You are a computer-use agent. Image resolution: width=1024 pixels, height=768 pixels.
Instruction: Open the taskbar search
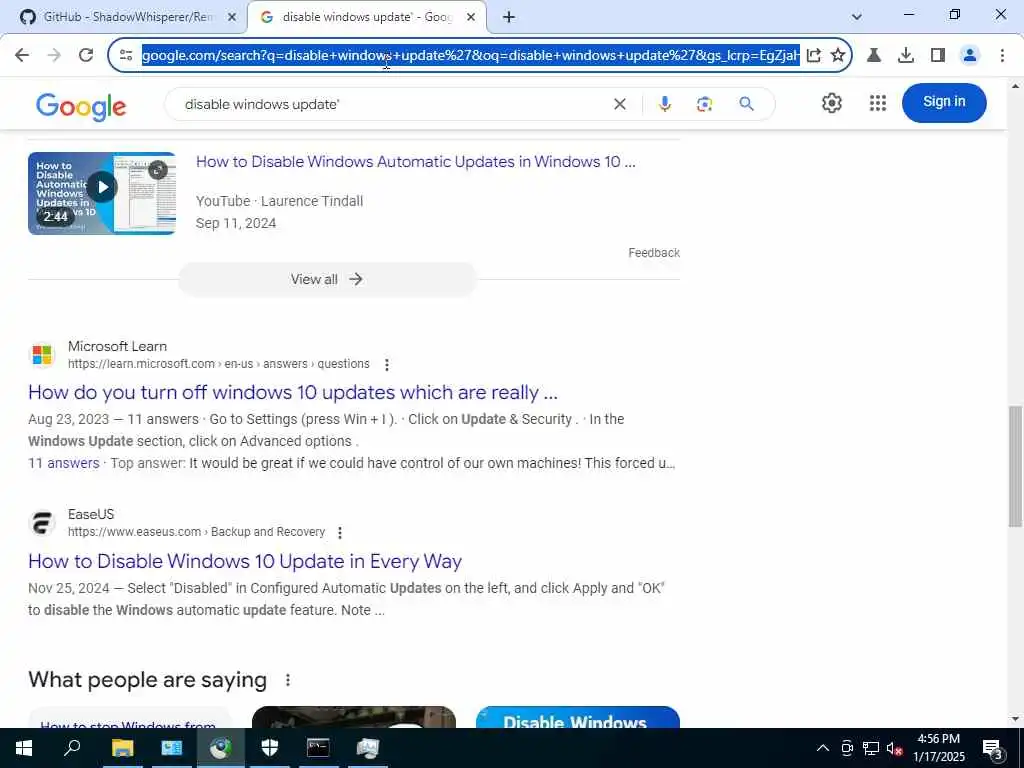[71, 748]
